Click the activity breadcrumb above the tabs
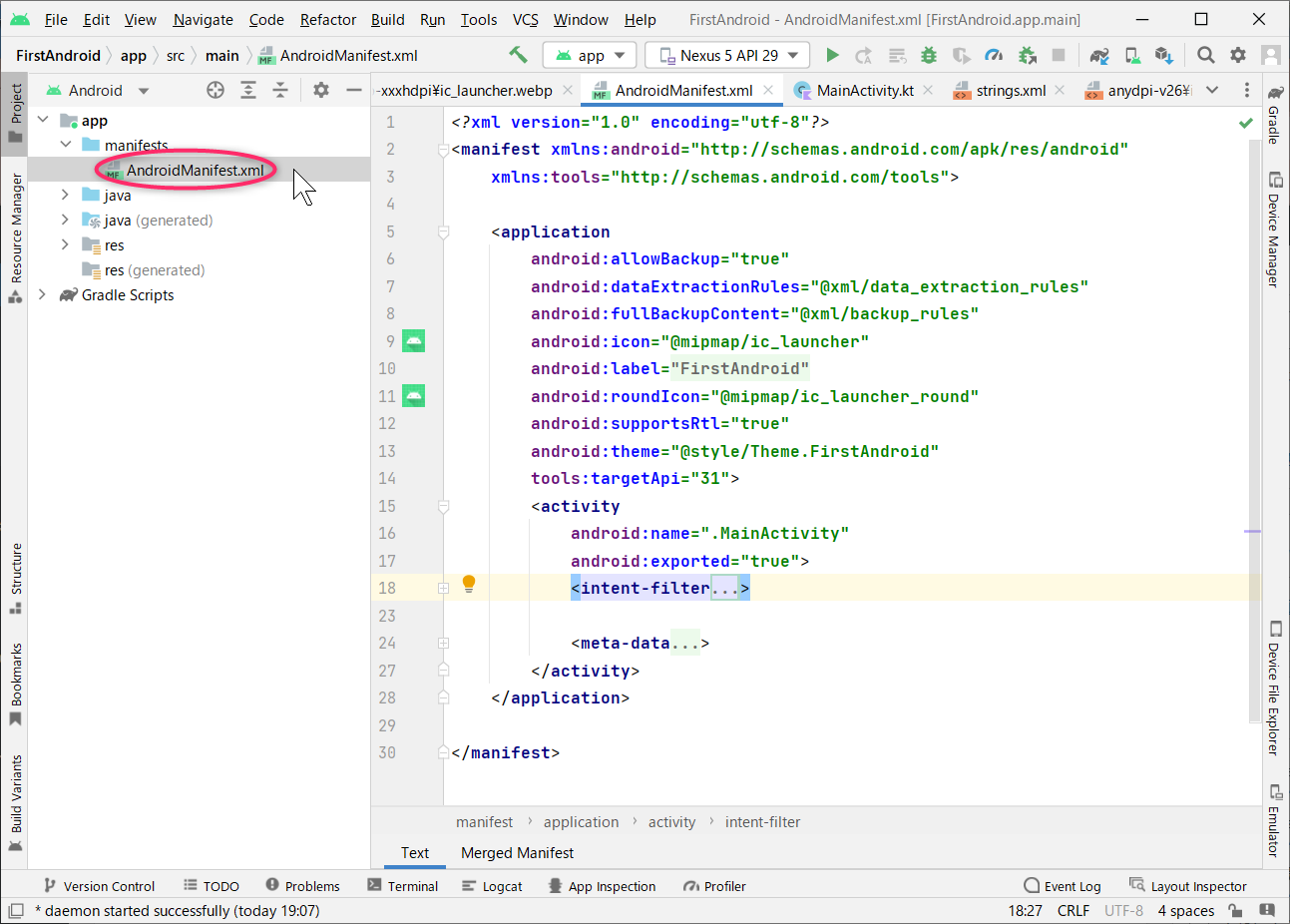1290x924 pixels. click(671, 821)
